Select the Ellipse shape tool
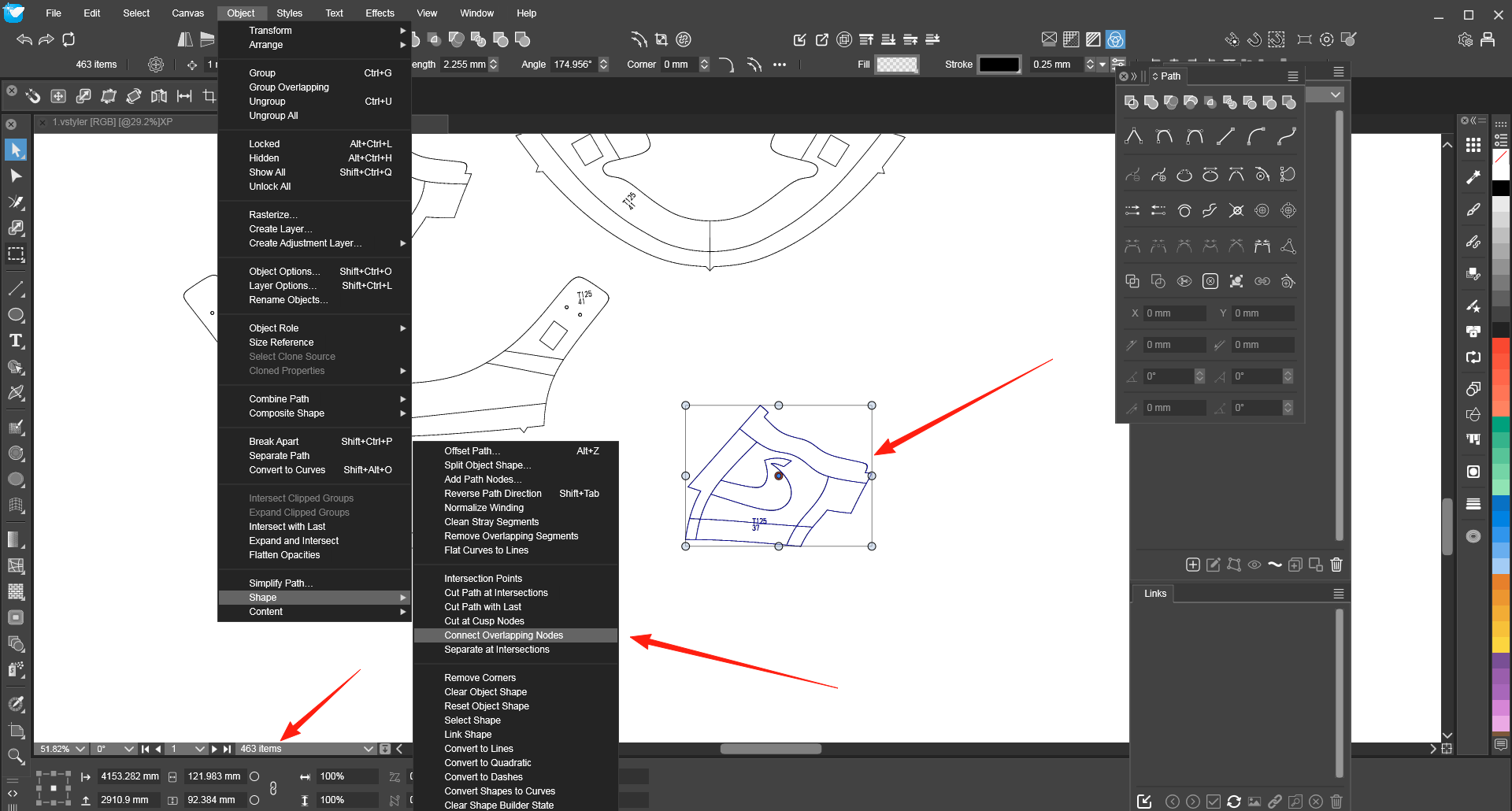The height and width of the screenshot is (811, 1512). click(16, 315)
